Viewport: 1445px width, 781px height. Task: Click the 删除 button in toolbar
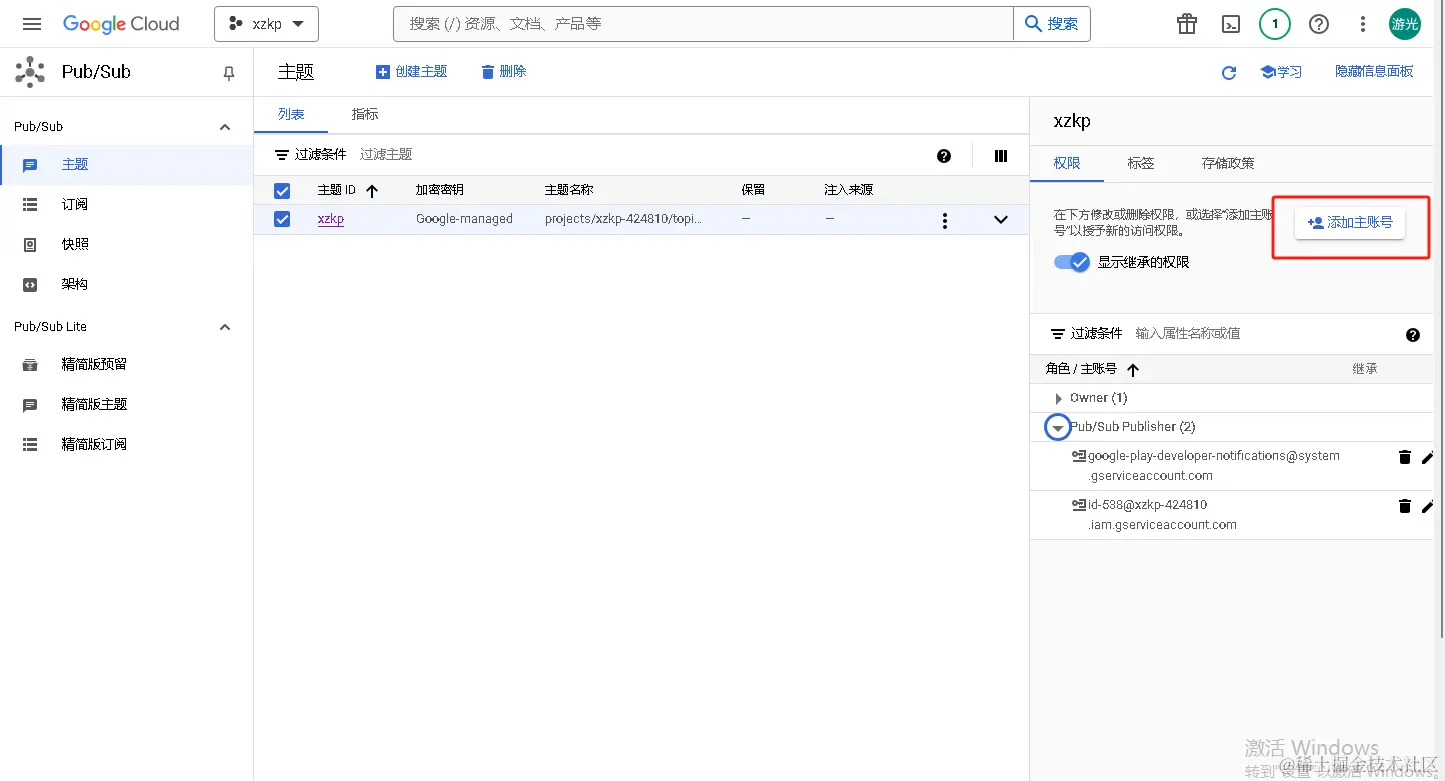(503, 72)
